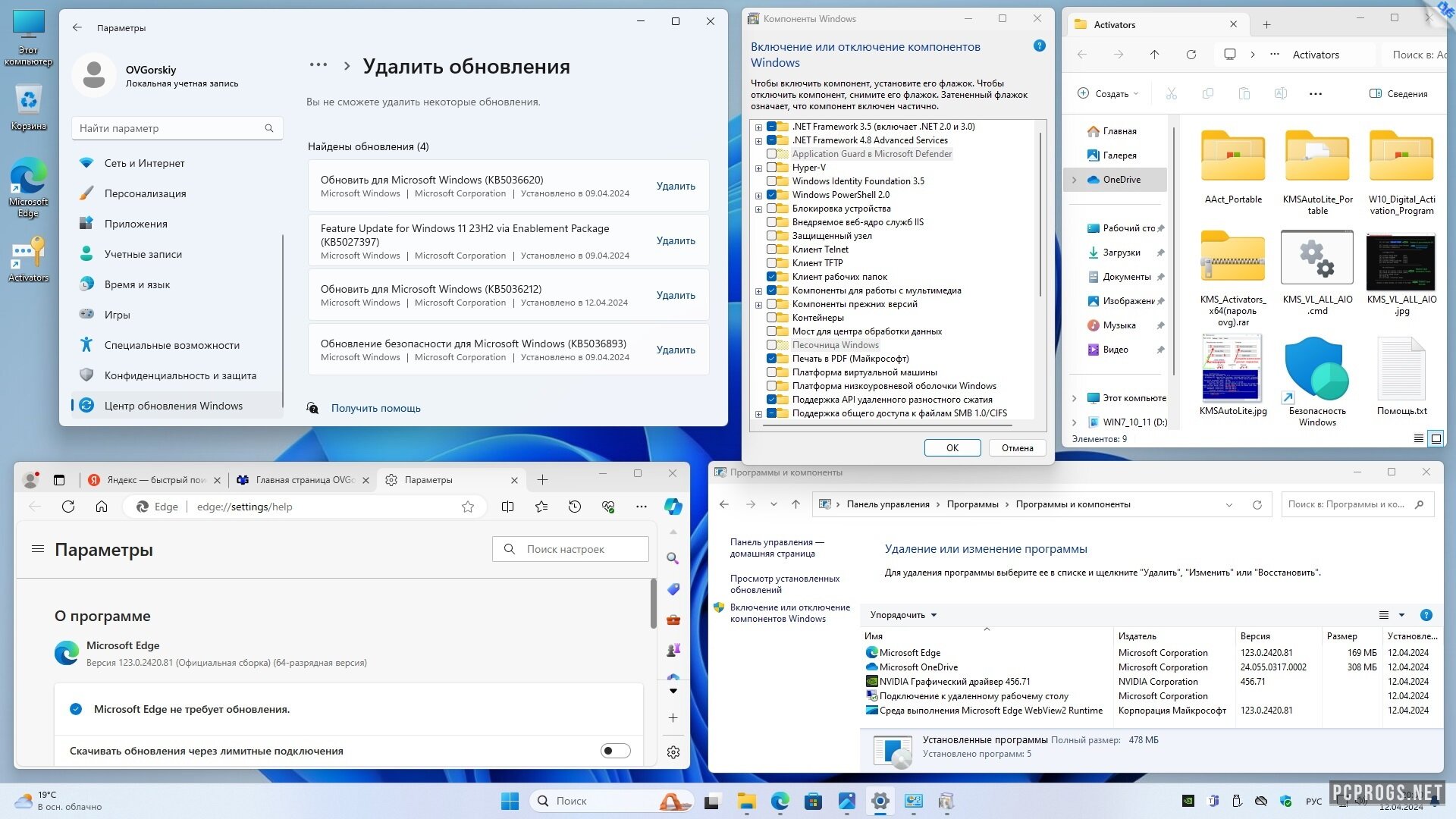This screenshot has width=1456, height=819.
Task: Open Edge sidebar settings gear
Action: click(673, 752)
